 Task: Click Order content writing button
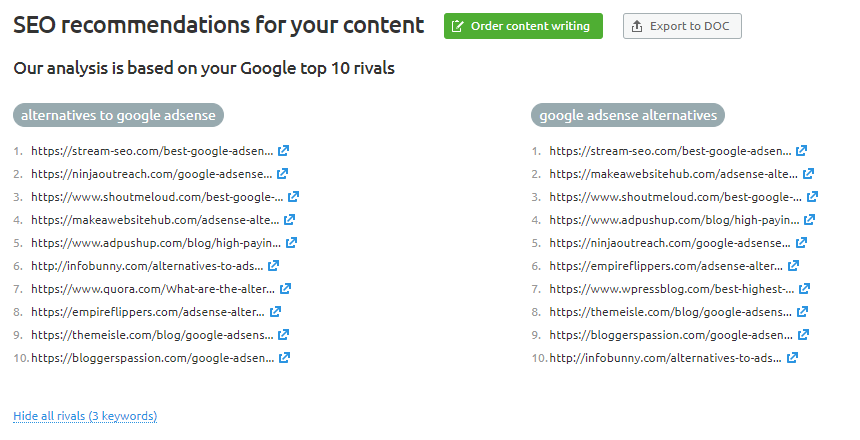[523, 26]
